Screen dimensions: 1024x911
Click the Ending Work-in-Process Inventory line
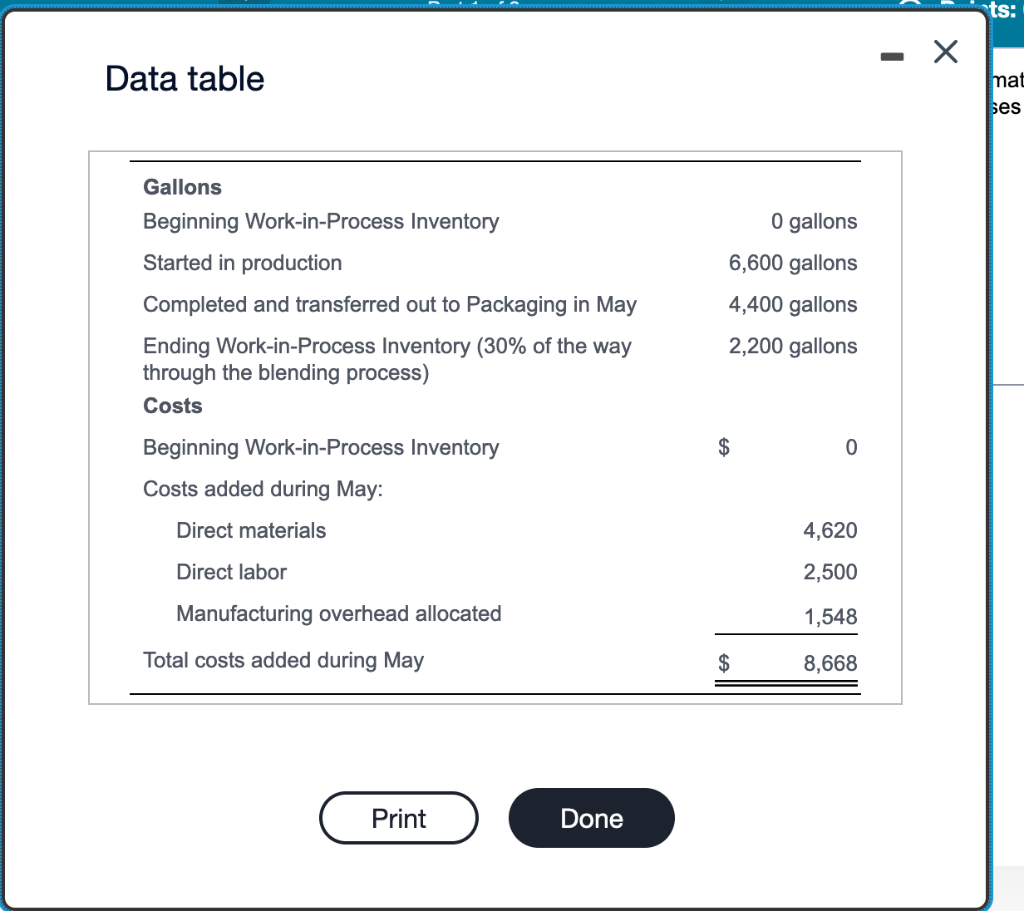[388, 345]
